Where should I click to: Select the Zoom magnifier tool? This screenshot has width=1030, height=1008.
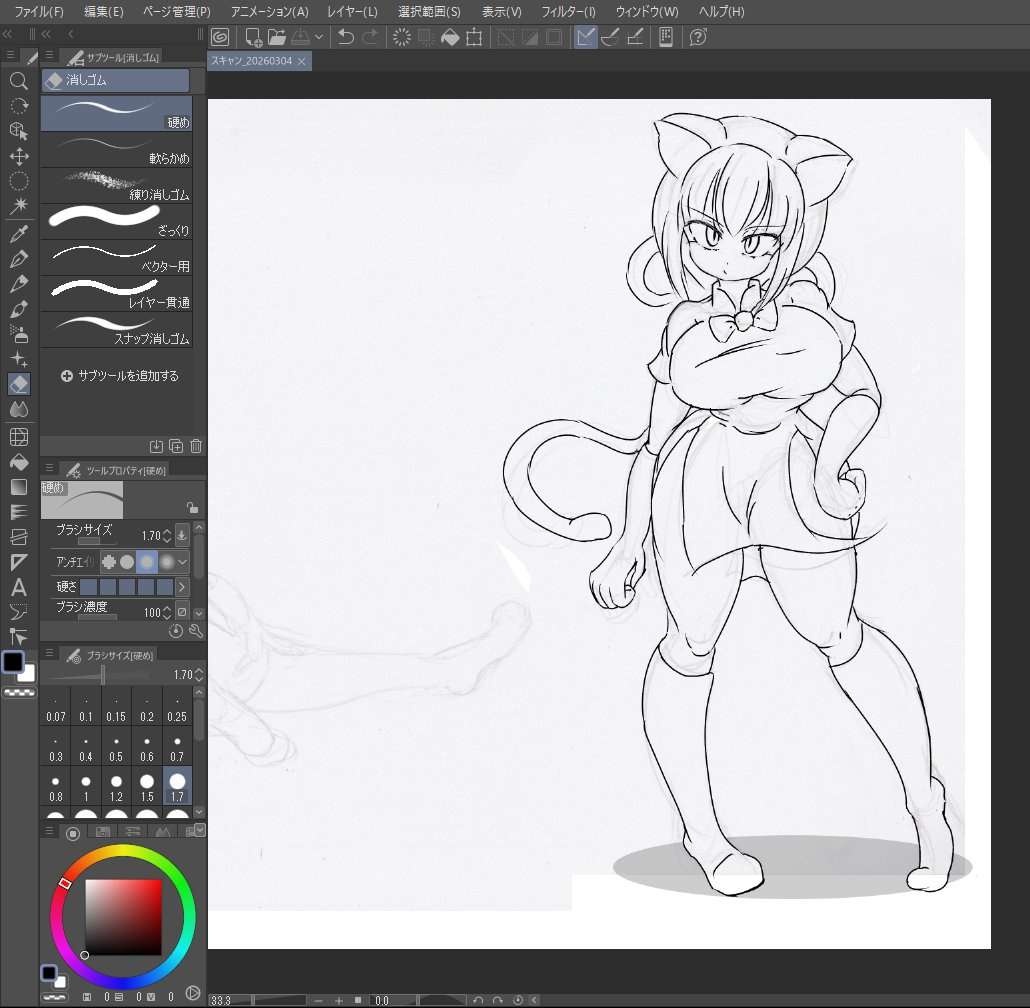pyautogui.click(x=18, y=81)
